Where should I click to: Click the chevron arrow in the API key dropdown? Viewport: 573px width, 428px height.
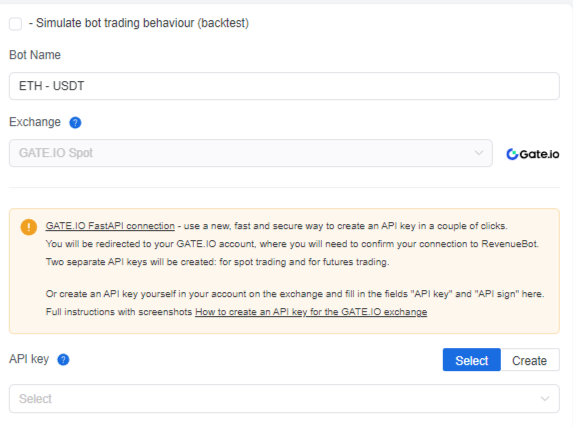[545, 398]
